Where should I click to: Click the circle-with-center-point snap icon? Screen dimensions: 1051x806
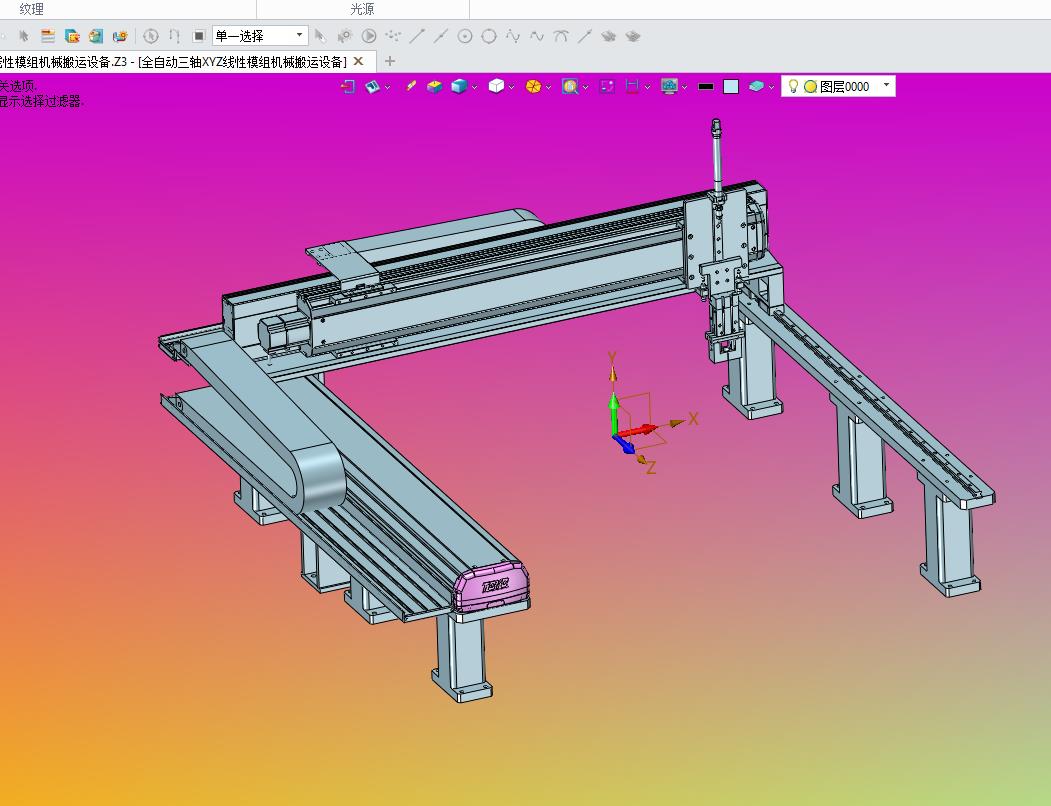click(465, 36)
